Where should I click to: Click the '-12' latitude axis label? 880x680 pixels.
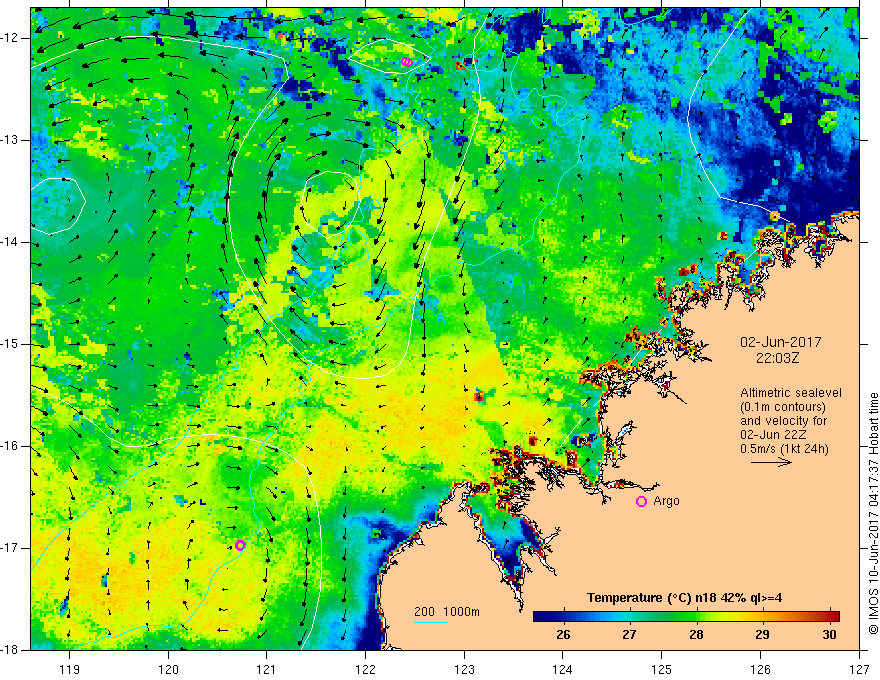11,38
